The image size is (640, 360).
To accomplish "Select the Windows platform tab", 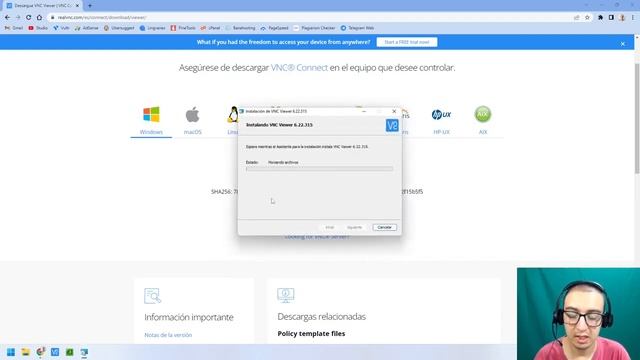I will [x=151, y=121].
